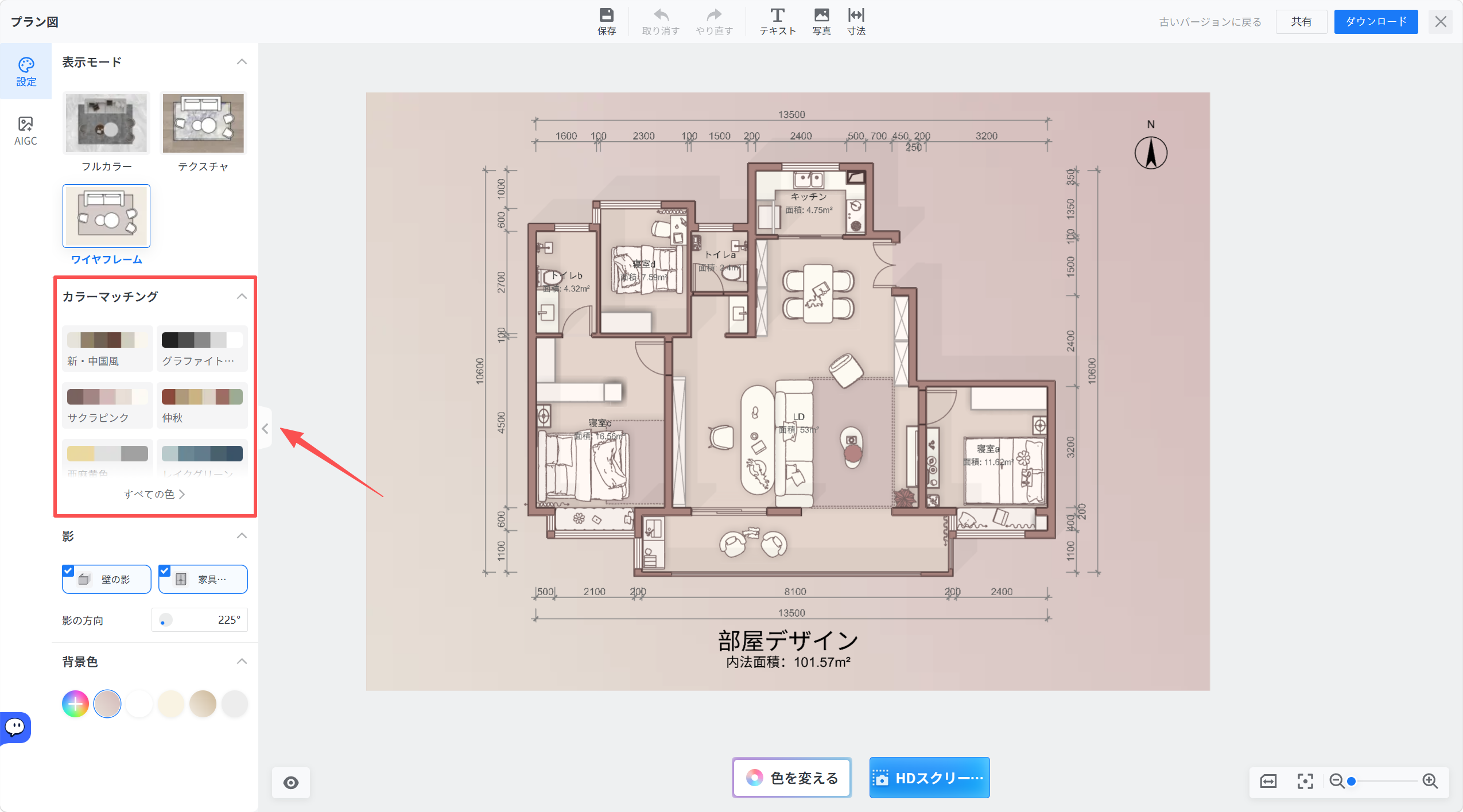Screen dimensions: 1463x812
Task: Choose the サクラピンク color palette
Action: tap(107, 405)
